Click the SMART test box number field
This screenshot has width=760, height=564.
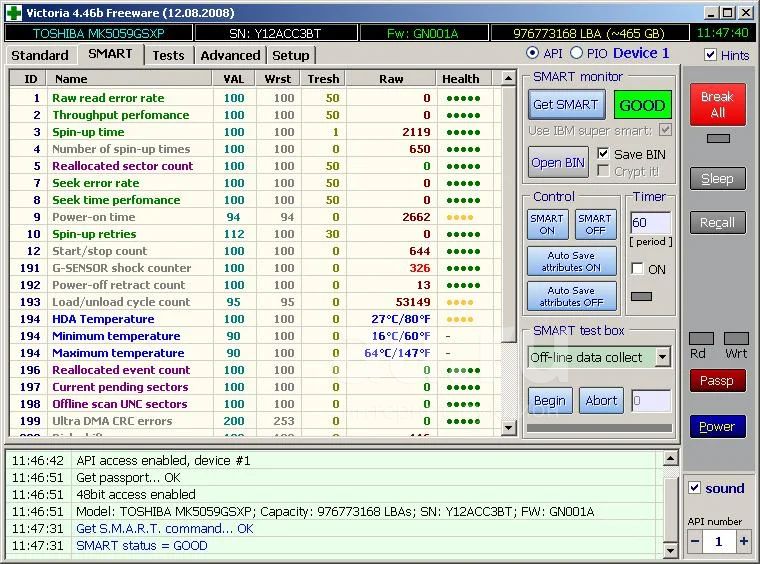point(651,401)
